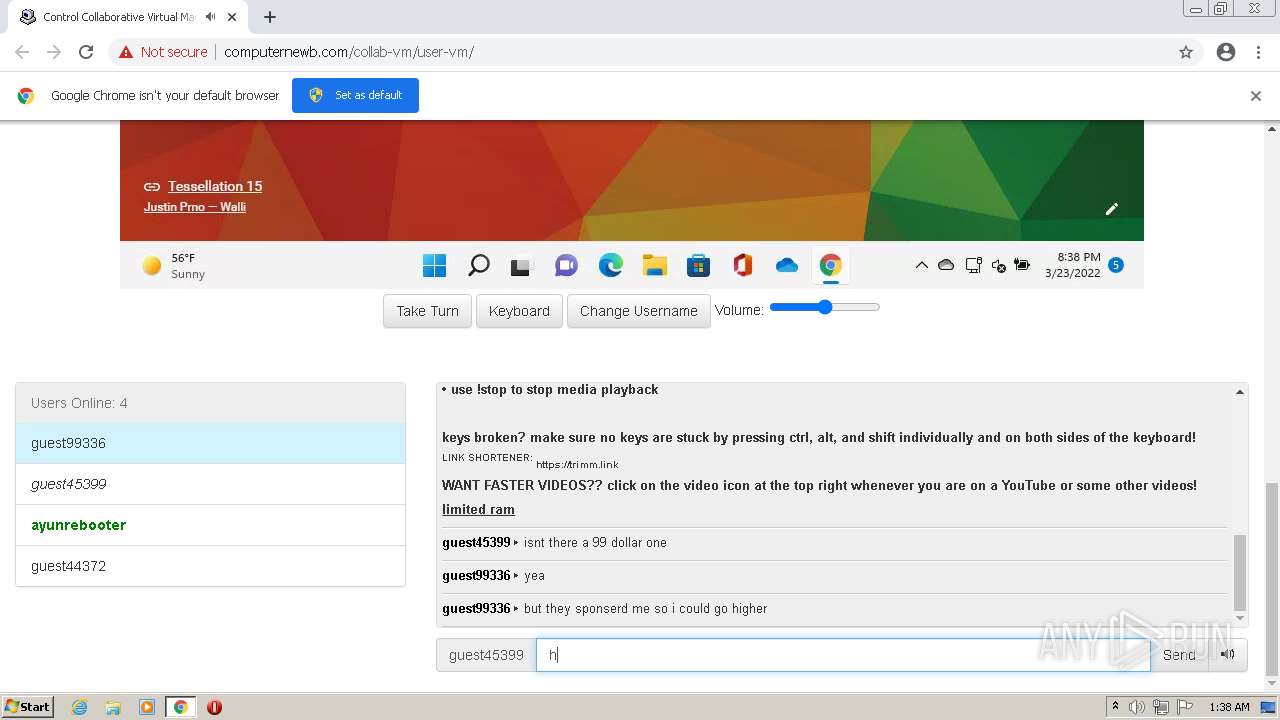Toggle the chat sound speaker icon
Image resolution: width=1280 pixels, height=720 pixels.
(1228, 655)
